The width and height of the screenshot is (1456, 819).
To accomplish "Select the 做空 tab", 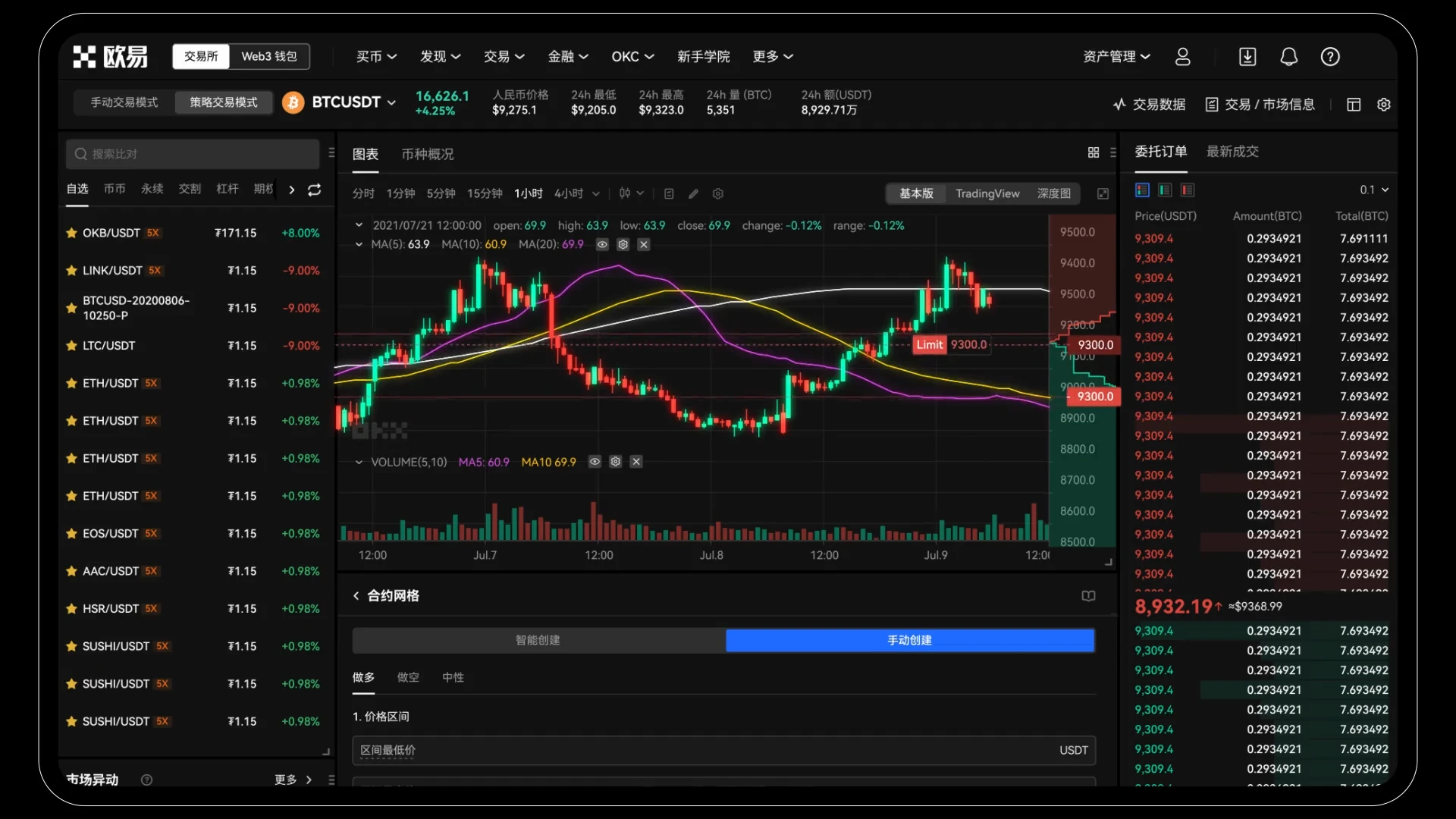I will click(408, 677).
